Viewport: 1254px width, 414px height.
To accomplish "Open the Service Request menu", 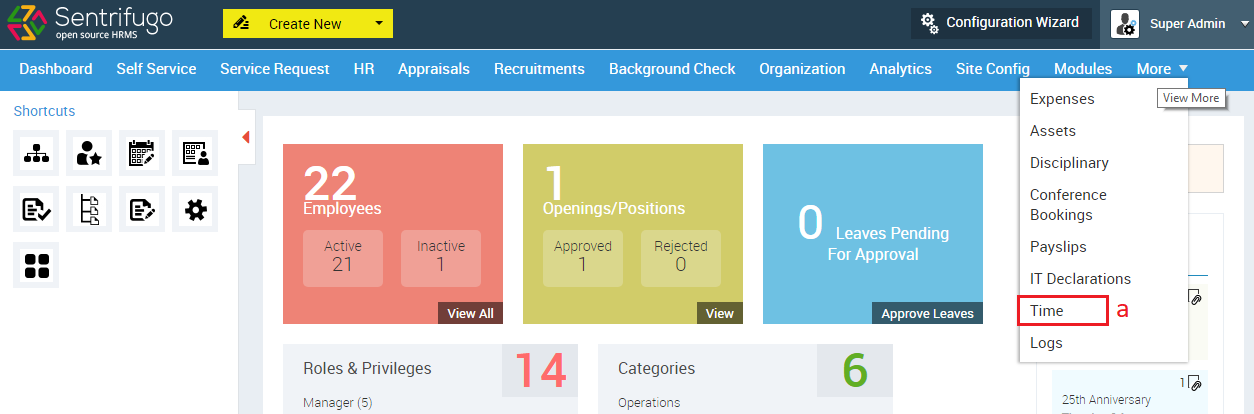I will tap(275, 69).
